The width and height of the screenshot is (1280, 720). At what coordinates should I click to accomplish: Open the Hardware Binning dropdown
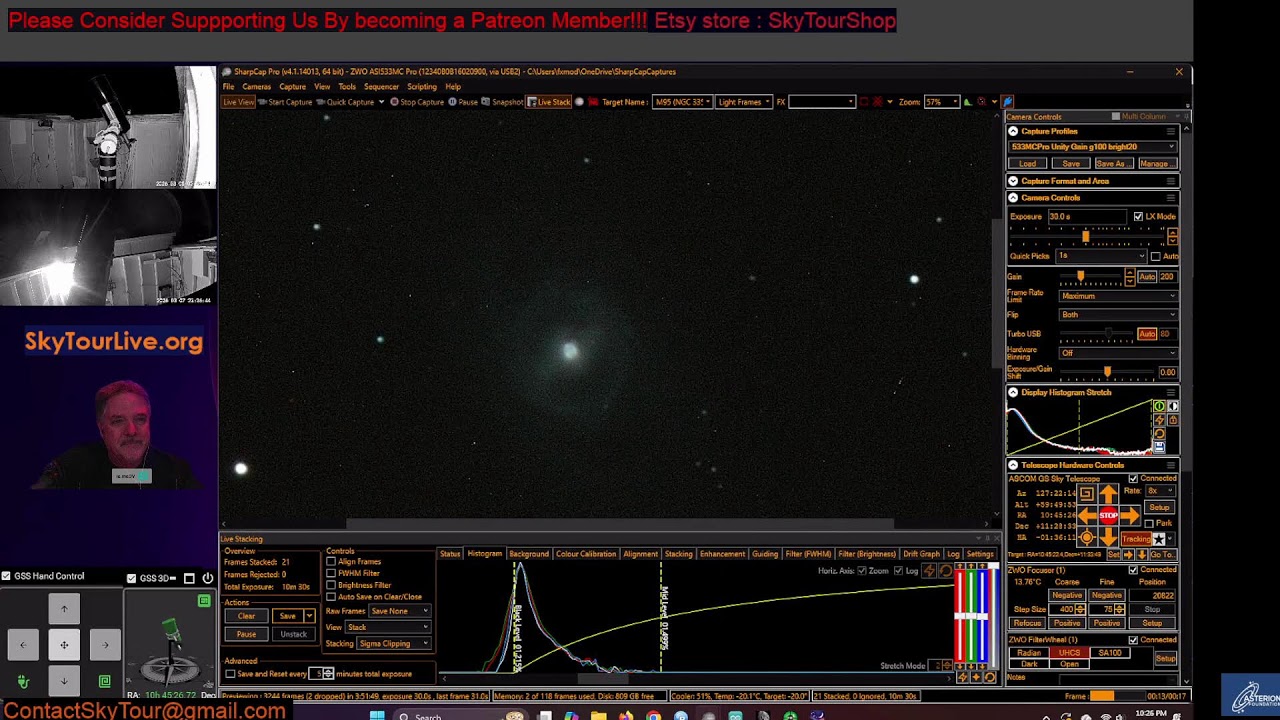point(1118,353)
